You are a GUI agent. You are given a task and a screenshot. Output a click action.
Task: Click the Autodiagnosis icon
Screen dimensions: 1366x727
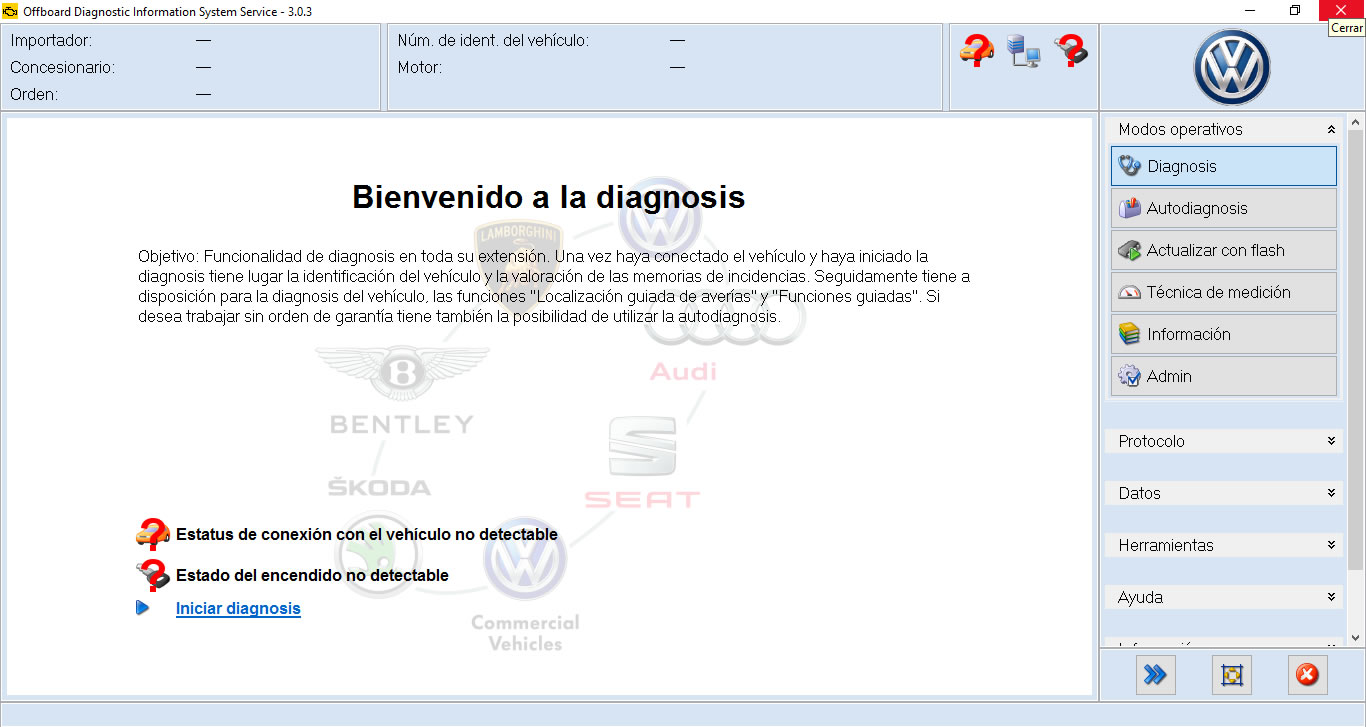pos(1129,208)
